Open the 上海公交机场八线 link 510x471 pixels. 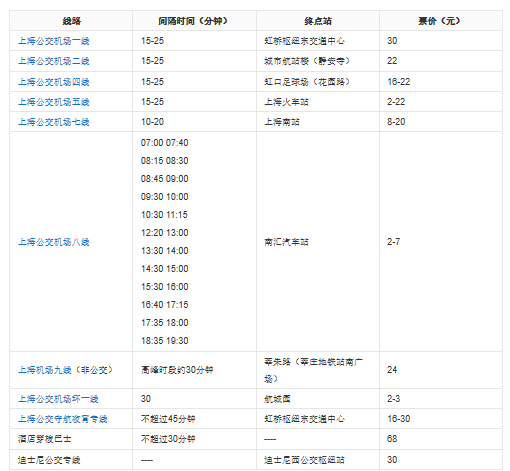(x=54, y=242)
